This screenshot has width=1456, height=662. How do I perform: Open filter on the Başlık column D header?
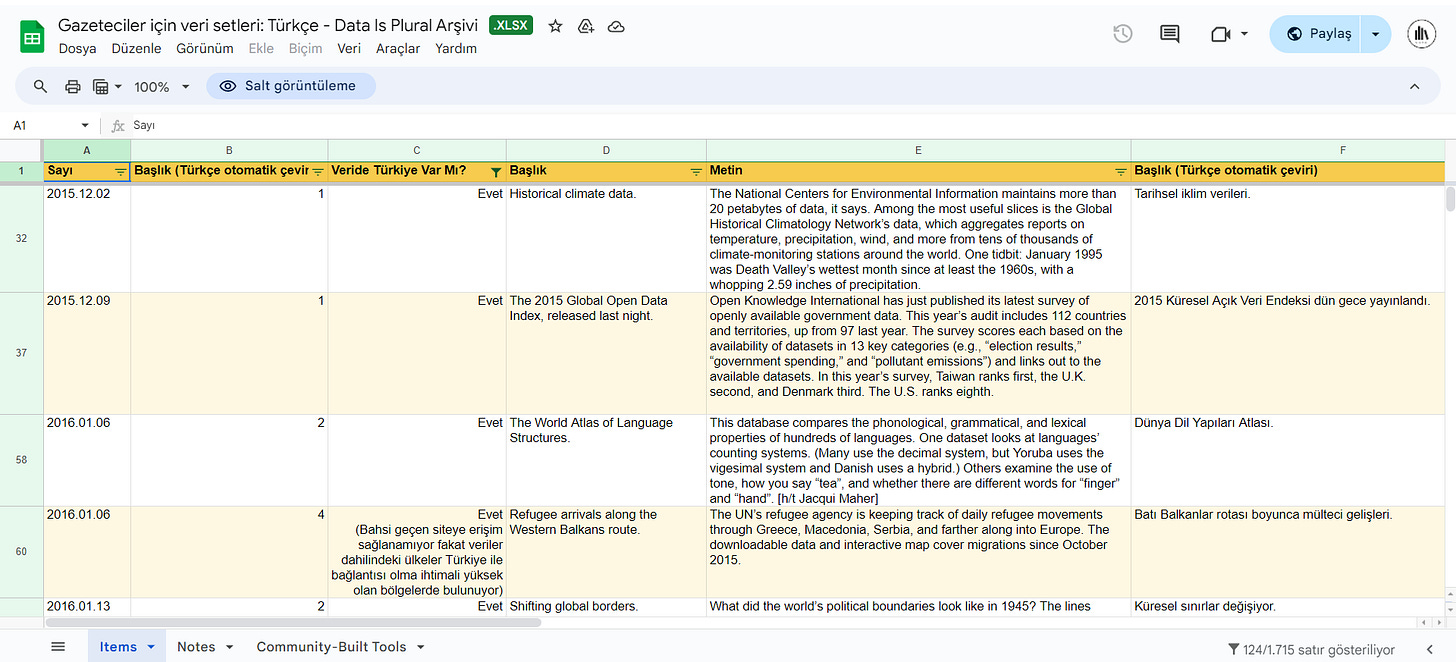click(696, 172)
